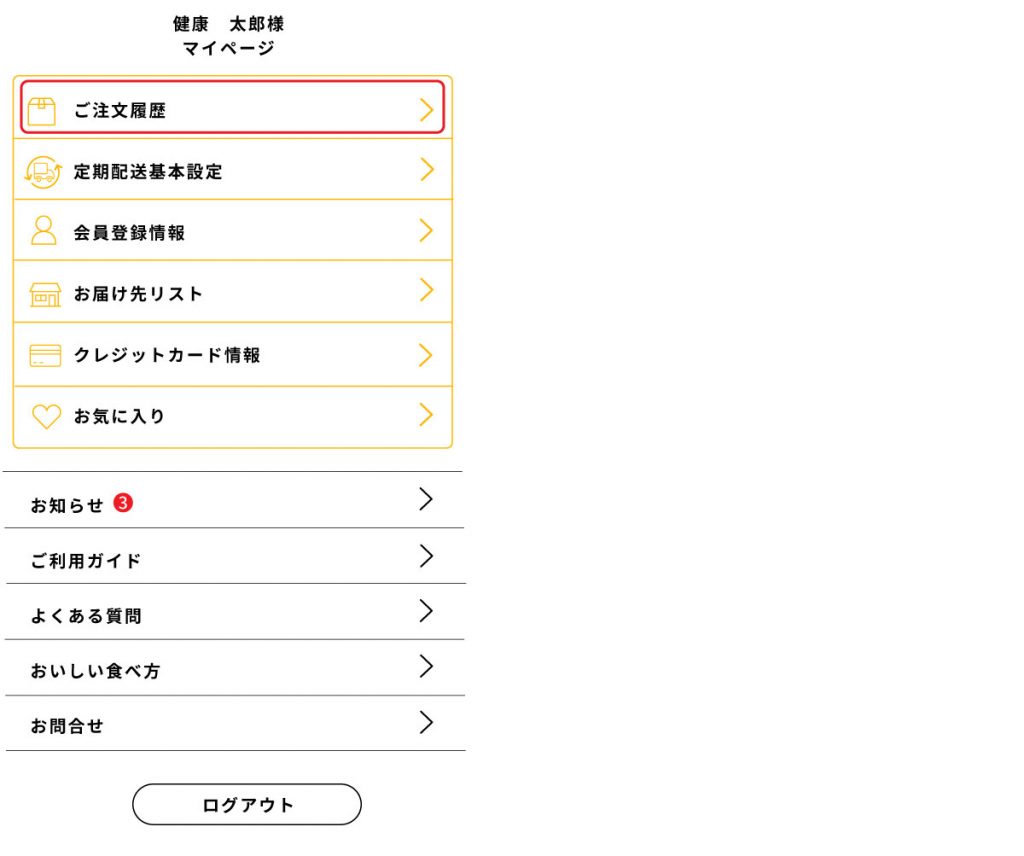
Task: Open the おいしい食べ方 link
Action: pyautogui.click(x=95, y=671)
